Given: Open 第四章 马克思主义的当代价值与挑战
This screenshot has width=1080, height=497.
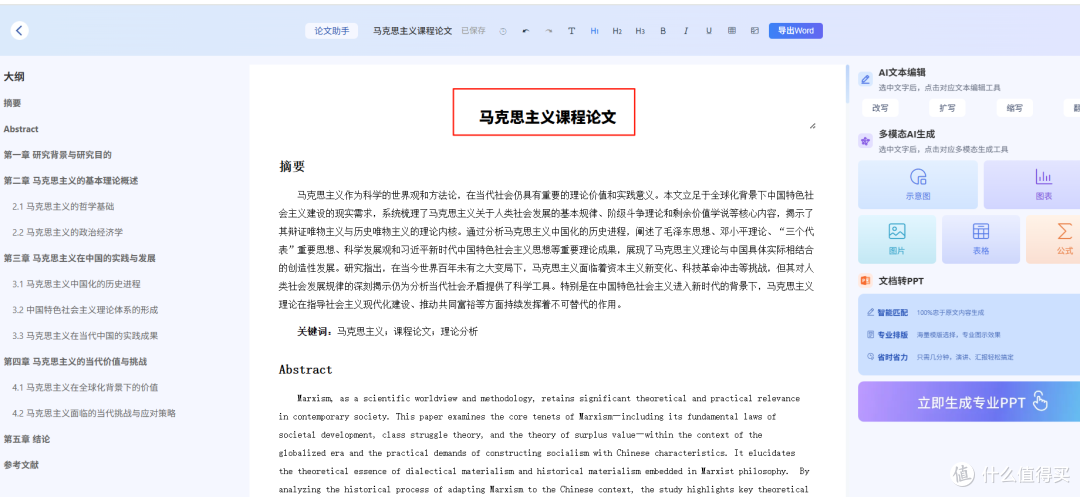Looking at the screenshot, I should click(x=75, y=361).
